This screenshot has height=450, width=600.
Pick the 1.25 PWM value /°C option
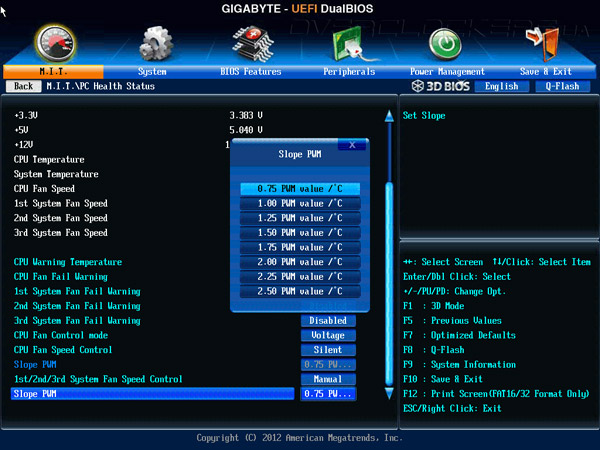pos(300,218)
